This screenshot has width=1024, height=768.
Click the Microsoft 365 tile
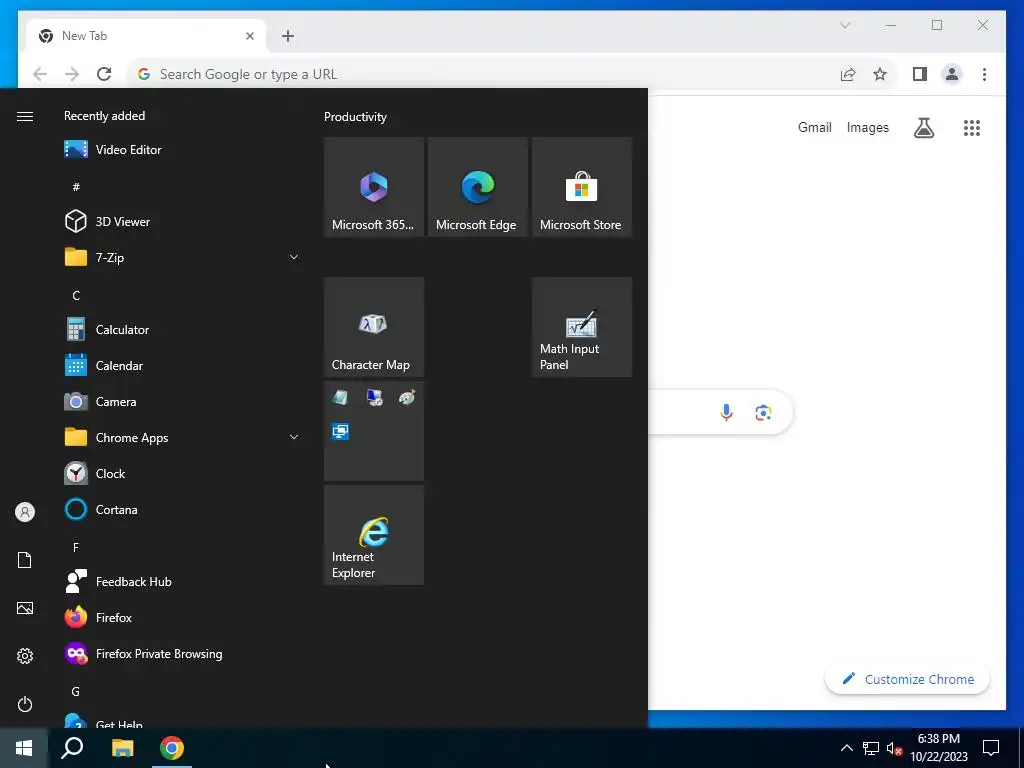coord(374,187)
